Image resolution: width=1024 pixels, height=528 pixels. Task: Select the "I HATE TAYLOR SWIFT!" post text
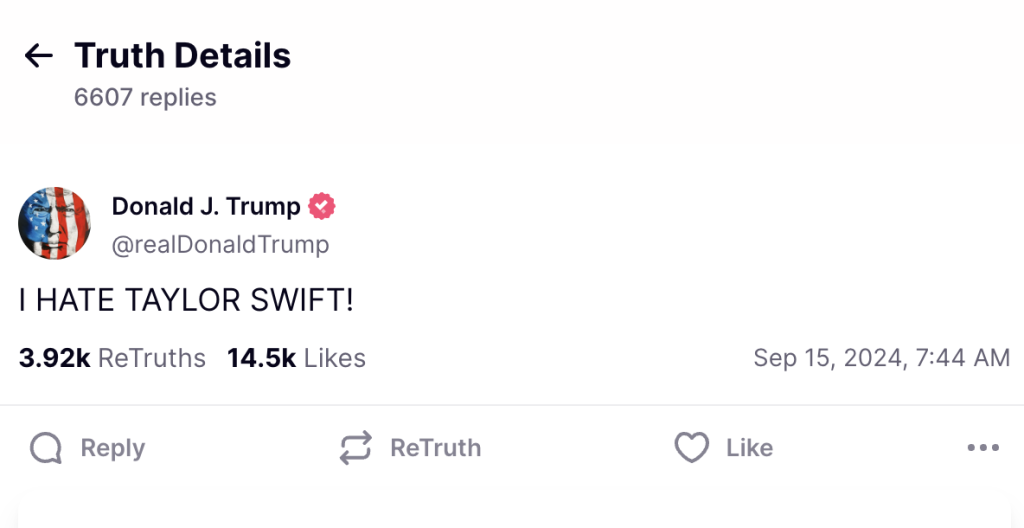tap(186, 301)
